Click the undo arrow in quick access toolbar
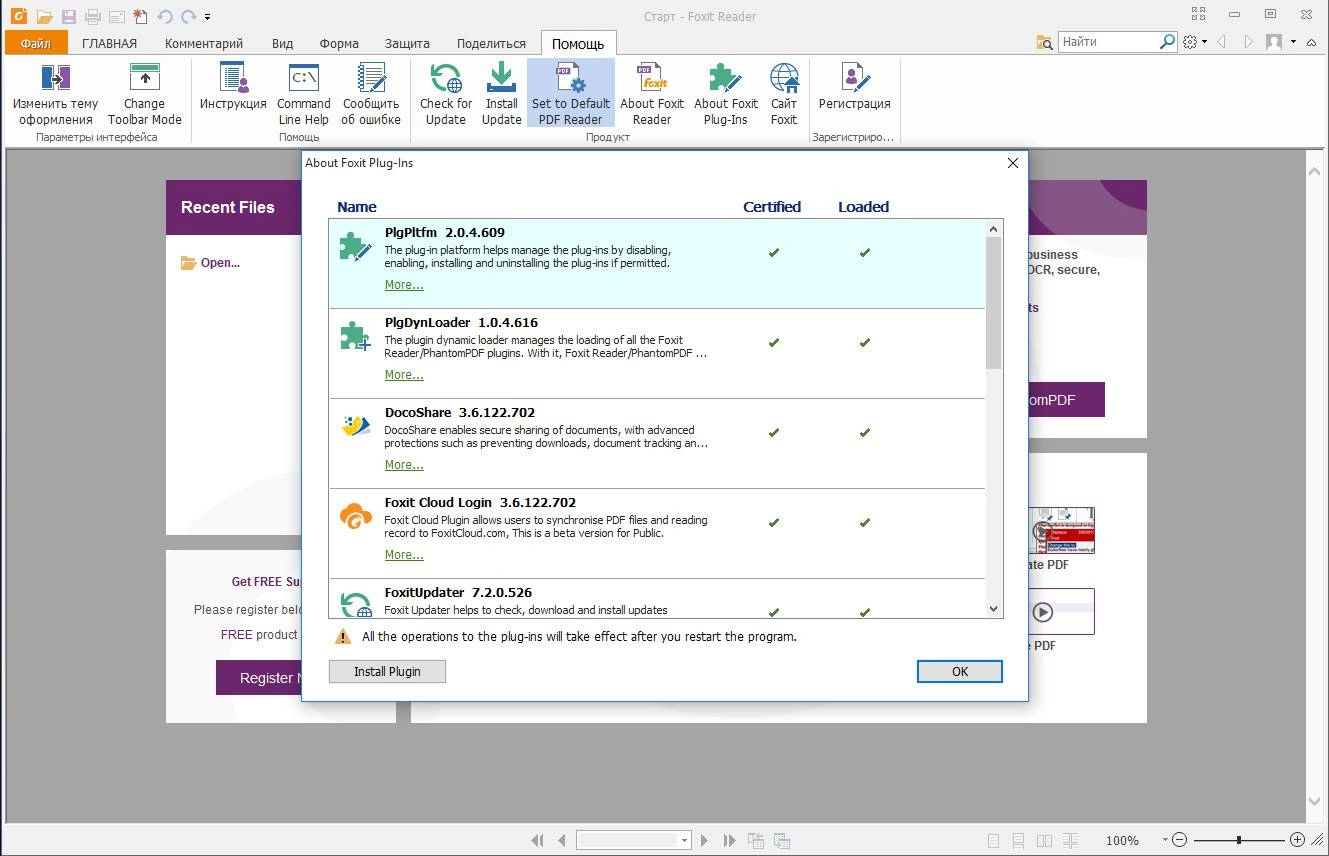 click(x=165, y=17)
